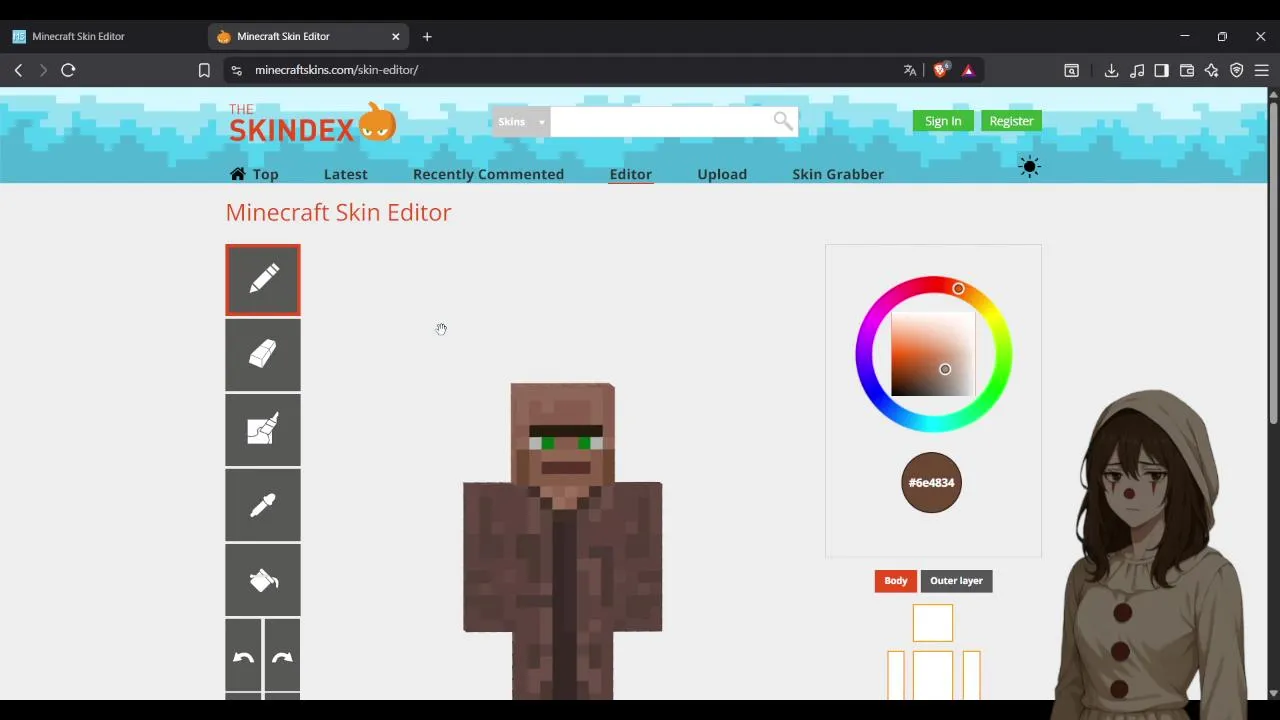The height and width of the screenshot is (720, 1280).
Task: Open the Brave Wallet icon
Action: tap(1187, 70)
